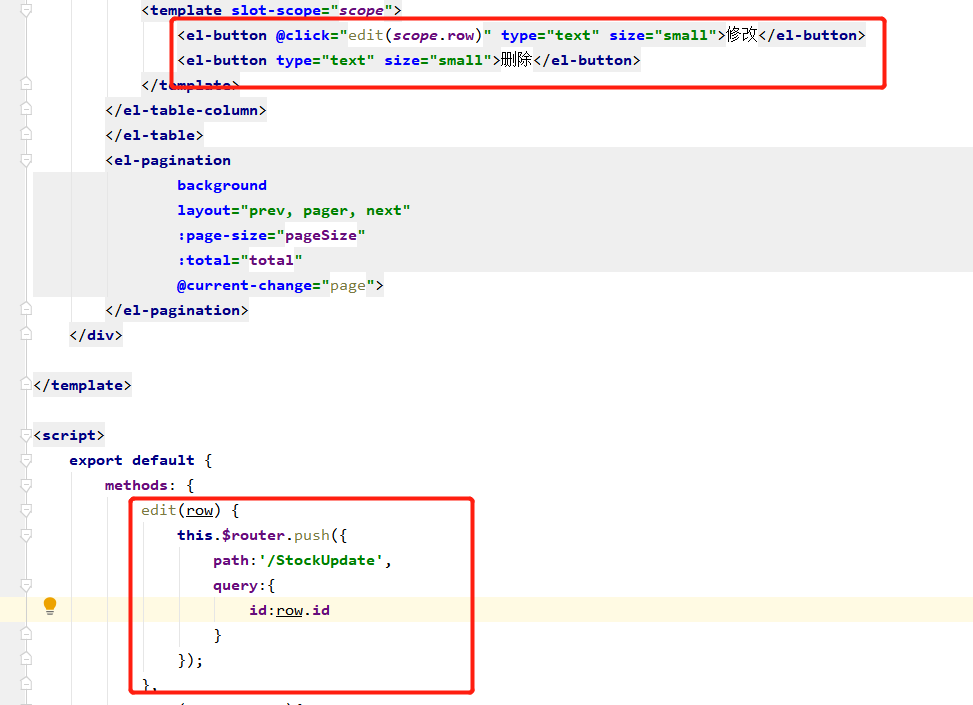Collapse the <el-pagination opening tag block
Screen dimensions: 973x705
click(26, 161)
